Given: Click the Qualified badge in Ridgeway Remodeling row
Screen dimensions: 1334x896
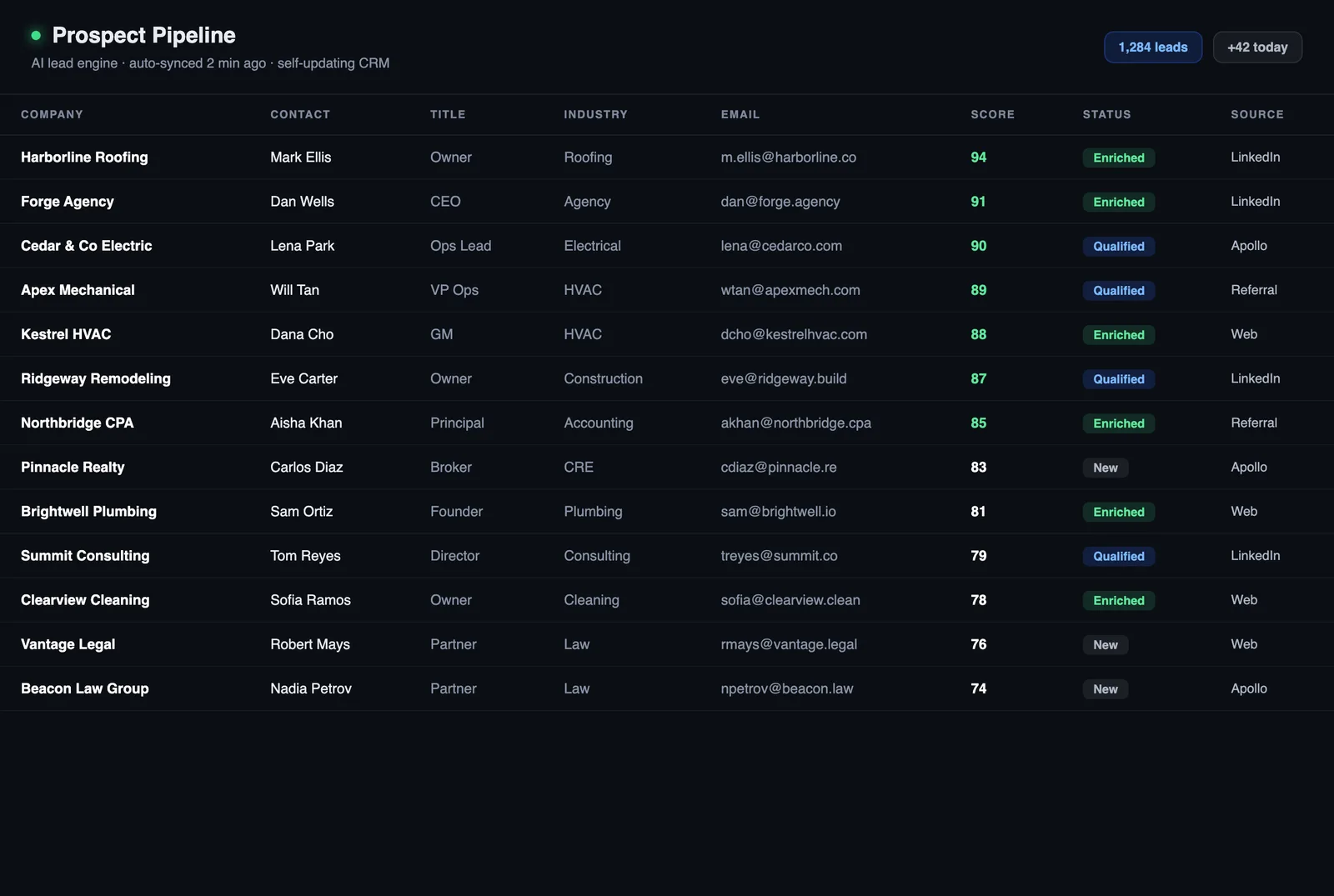Looking at the screenshot, I should pyautogui.click(x=1119, y=378).
